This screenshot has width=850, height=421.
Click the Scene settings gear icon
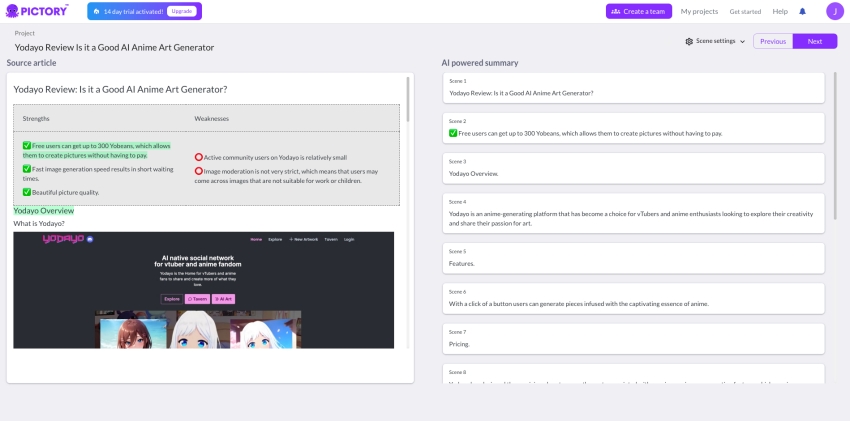point(689,41)
